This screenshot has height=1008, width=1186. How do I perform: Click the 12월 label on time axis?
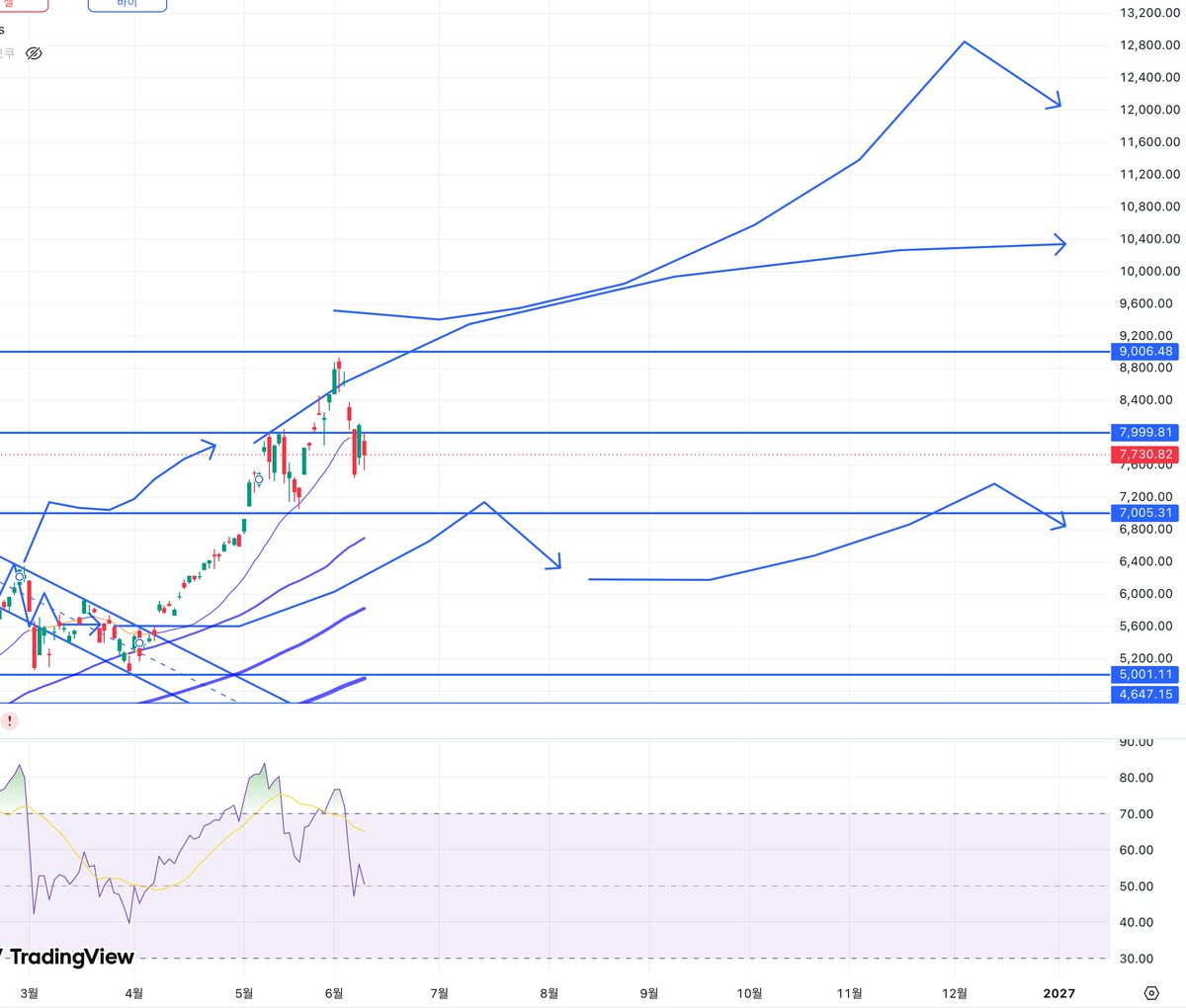pos(955,992)
